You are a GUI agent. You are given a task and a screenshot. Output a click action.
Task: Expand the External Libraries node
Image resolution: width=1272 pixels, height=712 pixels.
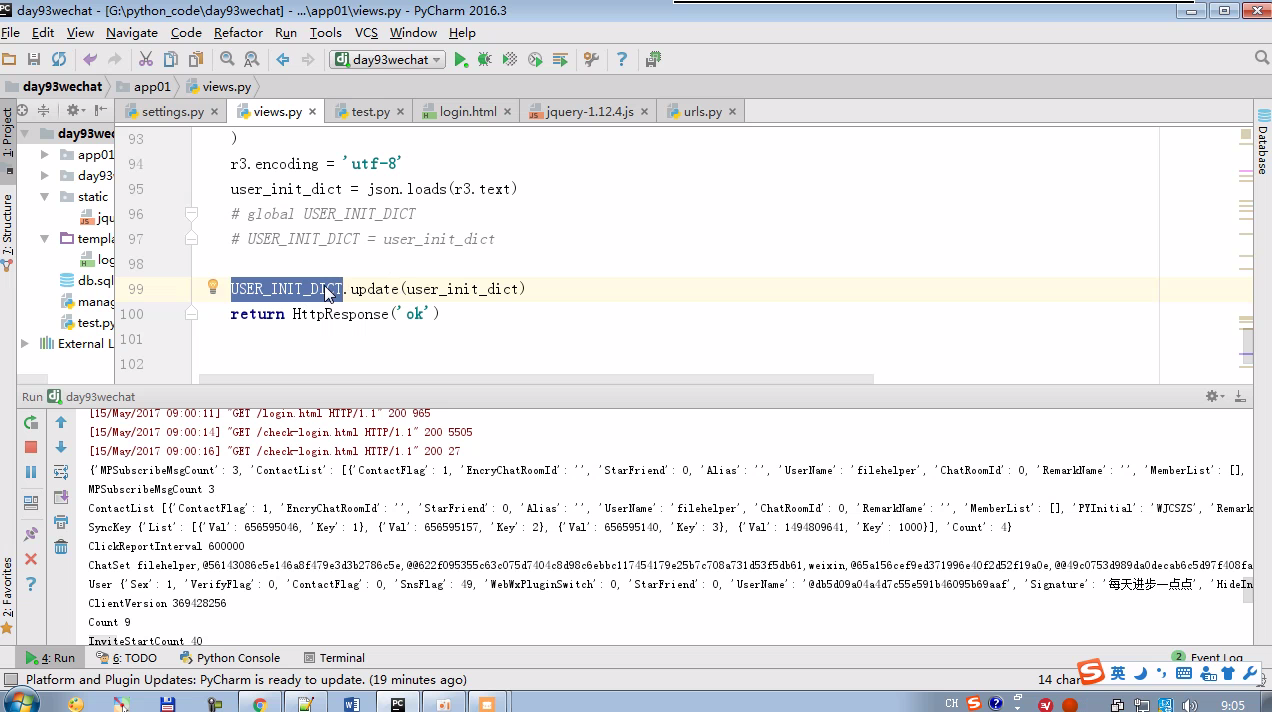(x=25, y=343)
